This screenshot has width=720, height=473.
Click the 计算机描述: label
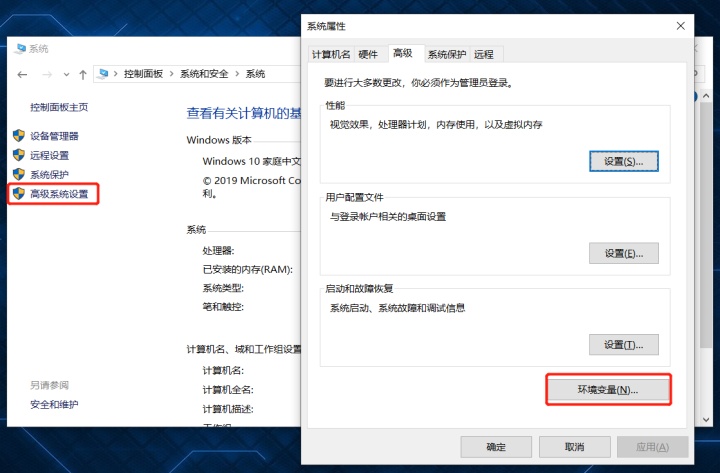point(228,409)
